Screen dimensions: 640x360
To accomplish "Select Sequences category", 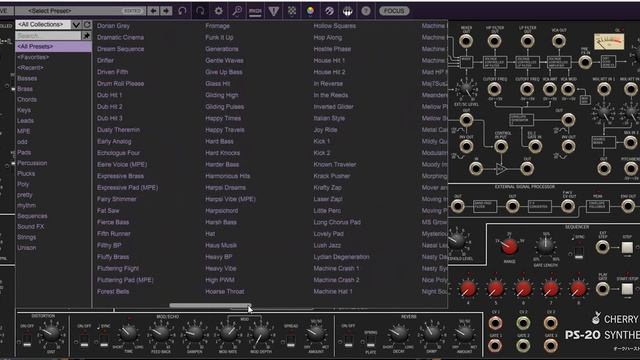I will (32, 216).
